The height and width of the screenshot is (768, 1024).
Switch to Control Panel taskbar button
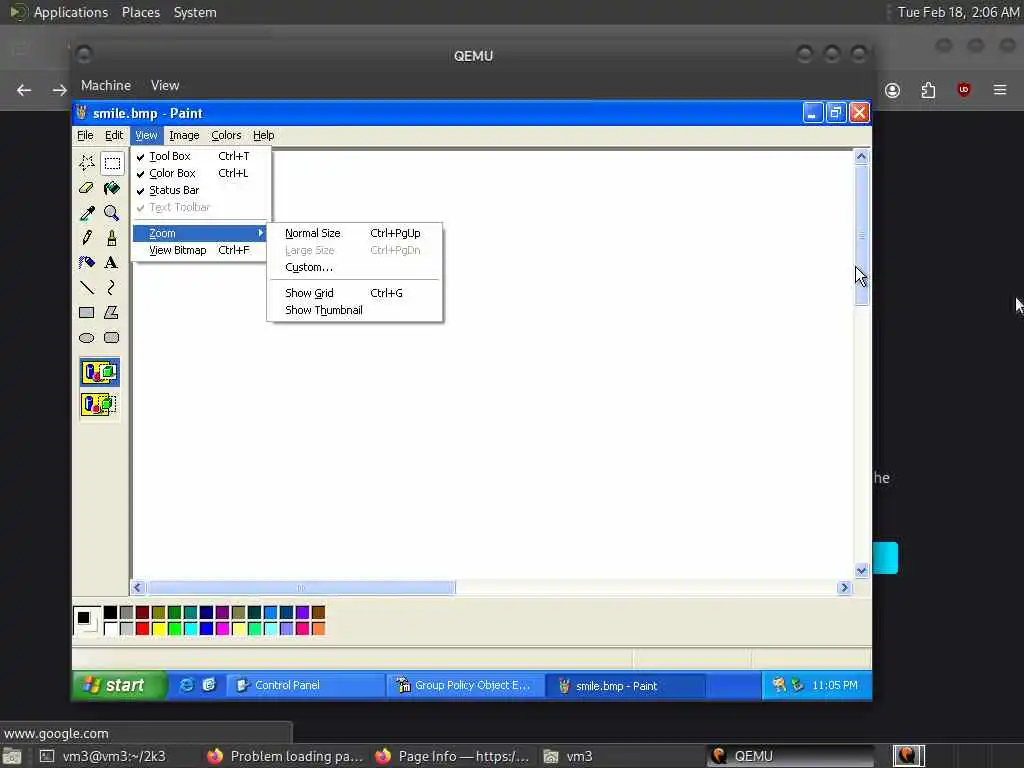click(306, 685)
